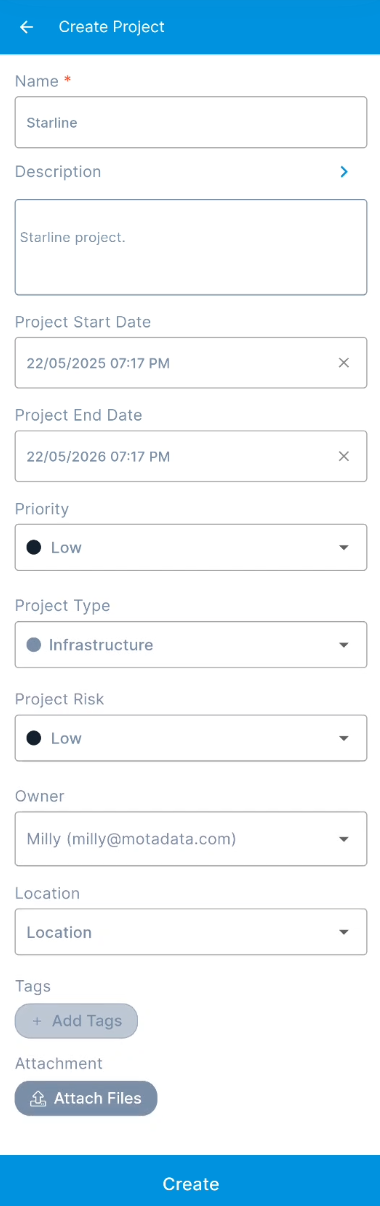Open the Priority dropdown arrow

344,548
